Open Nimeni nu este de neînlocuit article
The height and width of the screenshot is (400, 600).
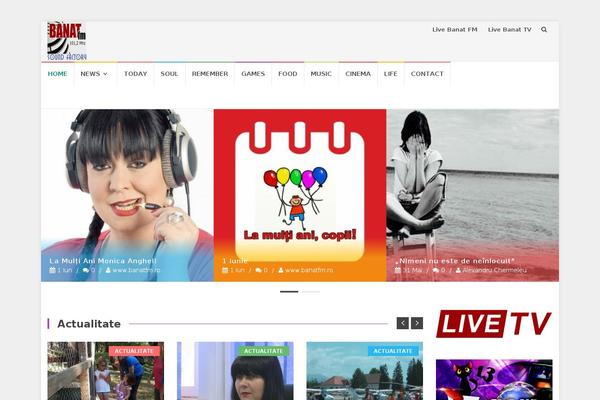pyautogui.click(x=455, y=261)
